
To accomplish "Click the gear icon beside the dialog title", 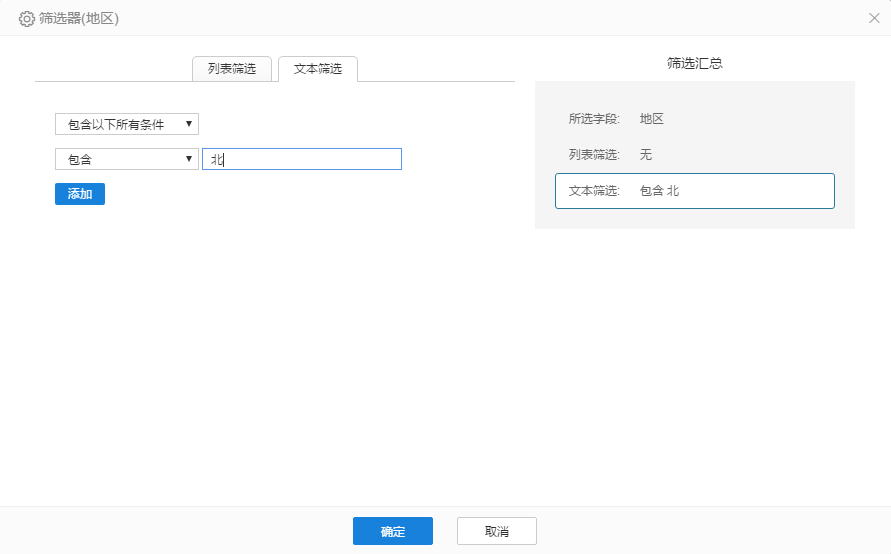I will pyautogui.click(x=27, y=18).
